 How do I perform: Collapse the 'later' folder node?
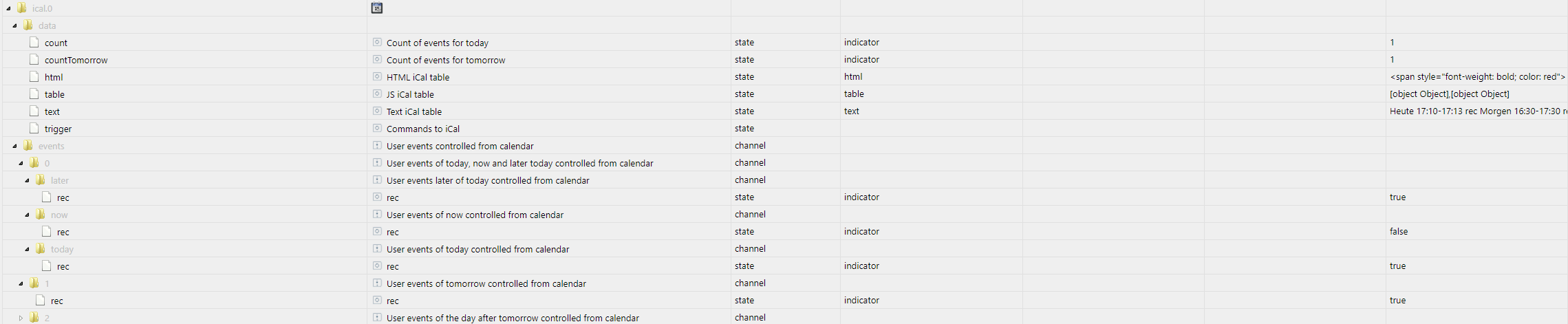[x=27, y=180]
